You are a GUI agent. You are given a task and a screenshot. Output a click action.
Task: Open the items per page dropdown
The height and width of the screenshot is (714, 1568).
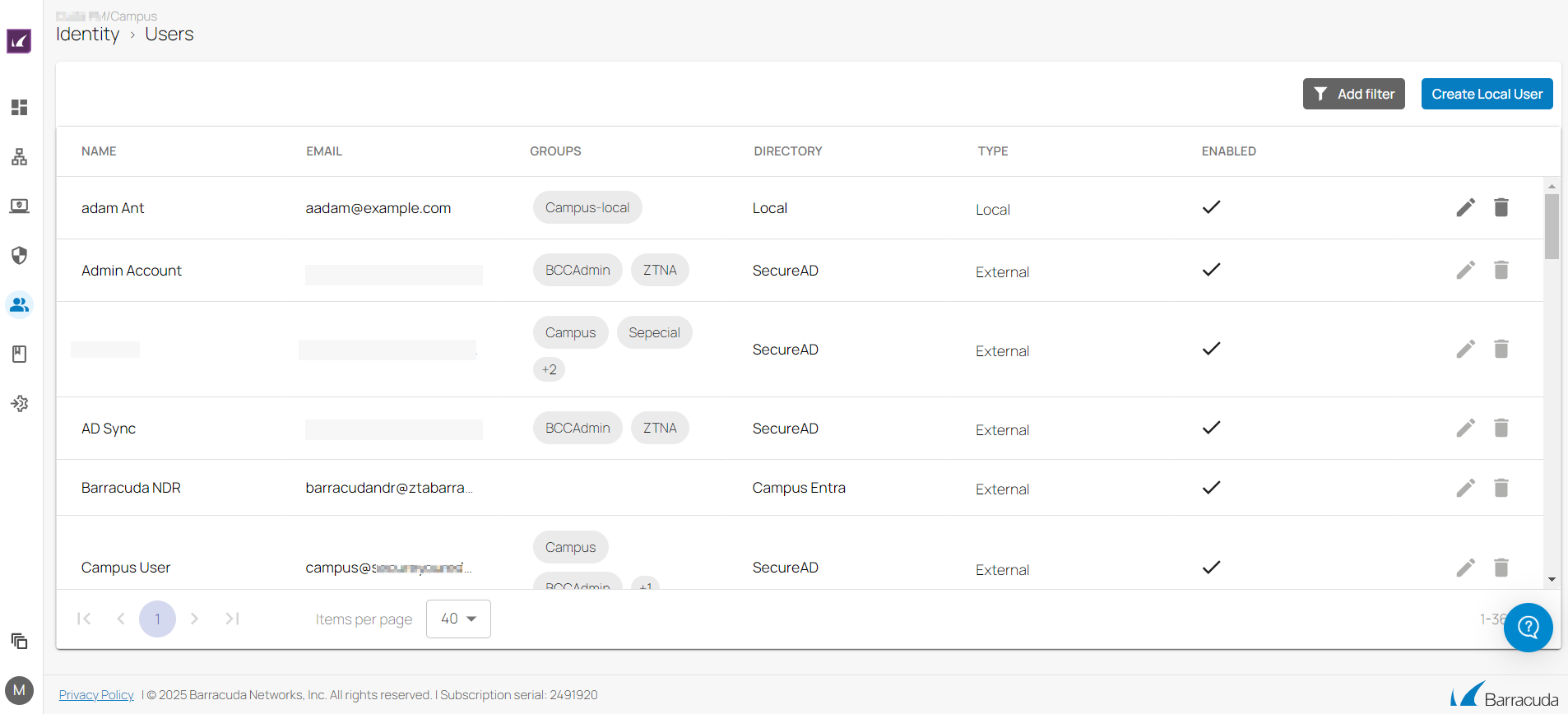point(458,619)
